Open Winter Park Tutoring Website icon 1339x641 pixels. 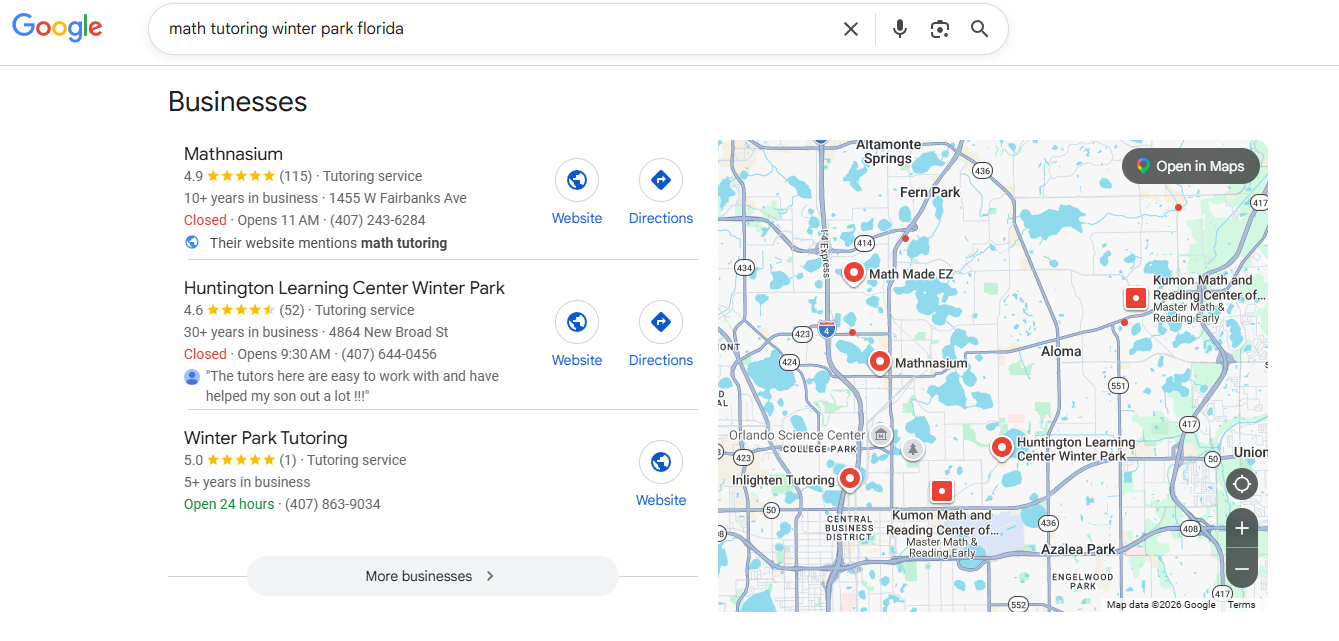click(x=660, y=463)
